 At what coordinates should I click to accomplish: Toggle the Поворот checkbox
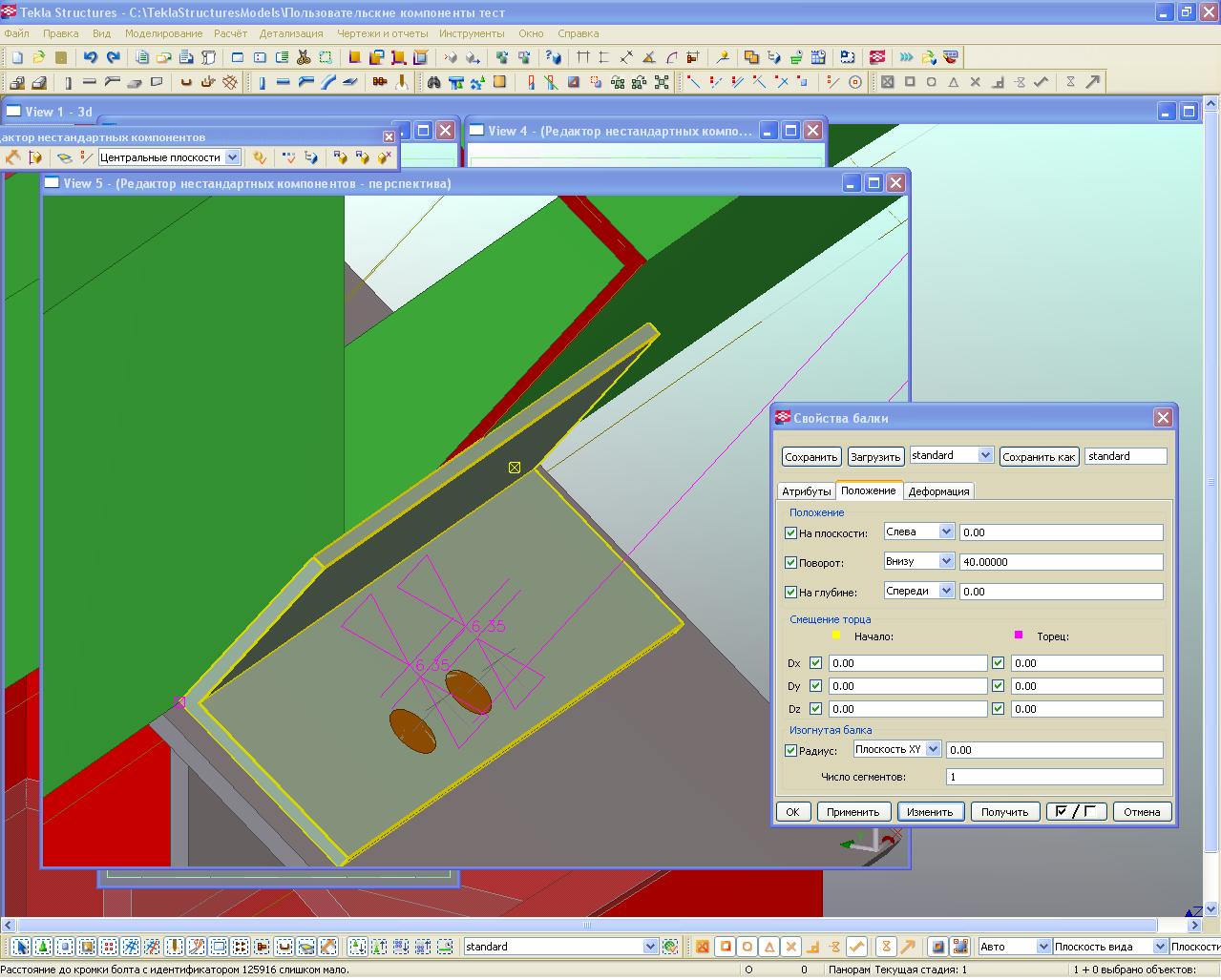click(790, 563)
